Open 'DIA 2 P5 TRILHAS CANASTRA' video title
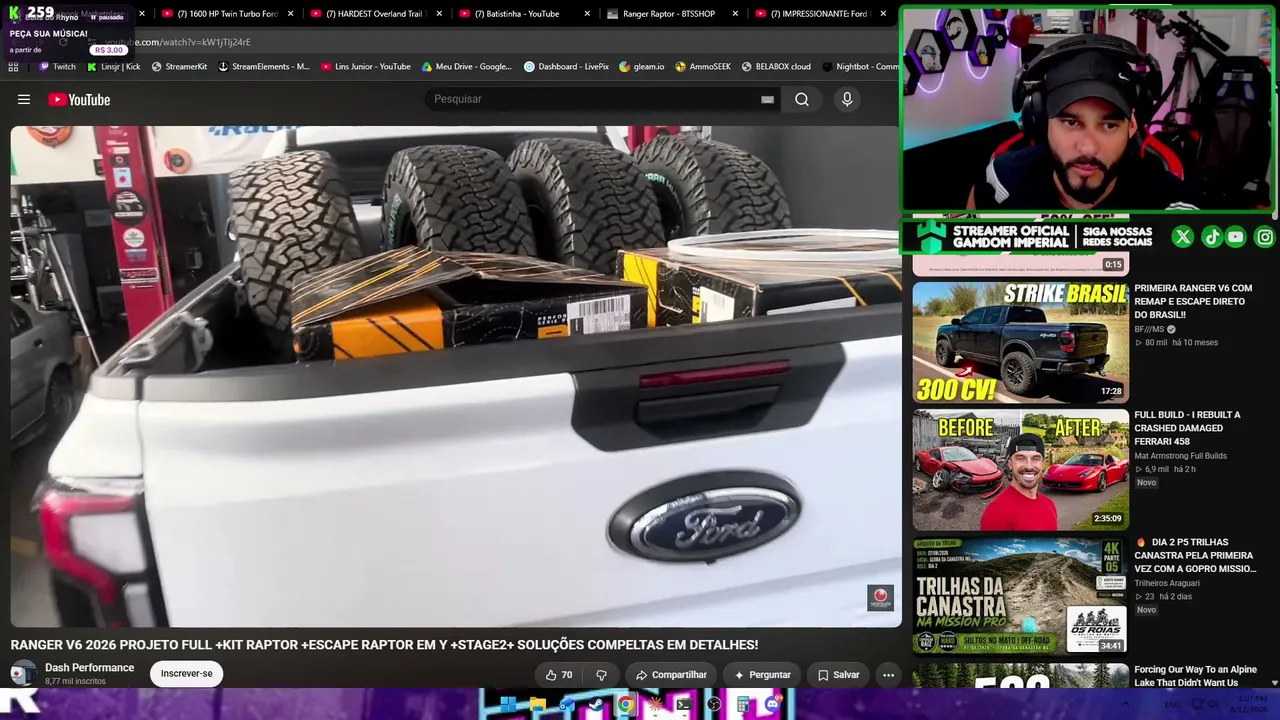The height and width of the screenshot is (720, 1280). (x=1195, y=555)
